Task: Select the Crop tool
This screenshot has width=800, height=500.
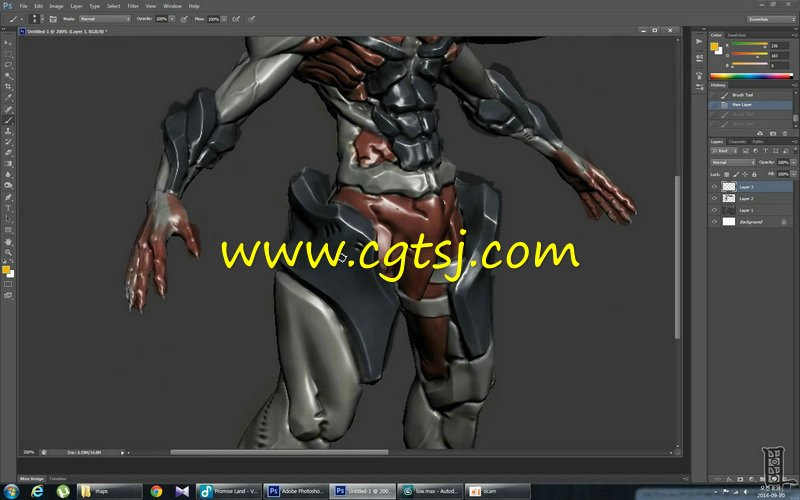Action: (8, 87)
